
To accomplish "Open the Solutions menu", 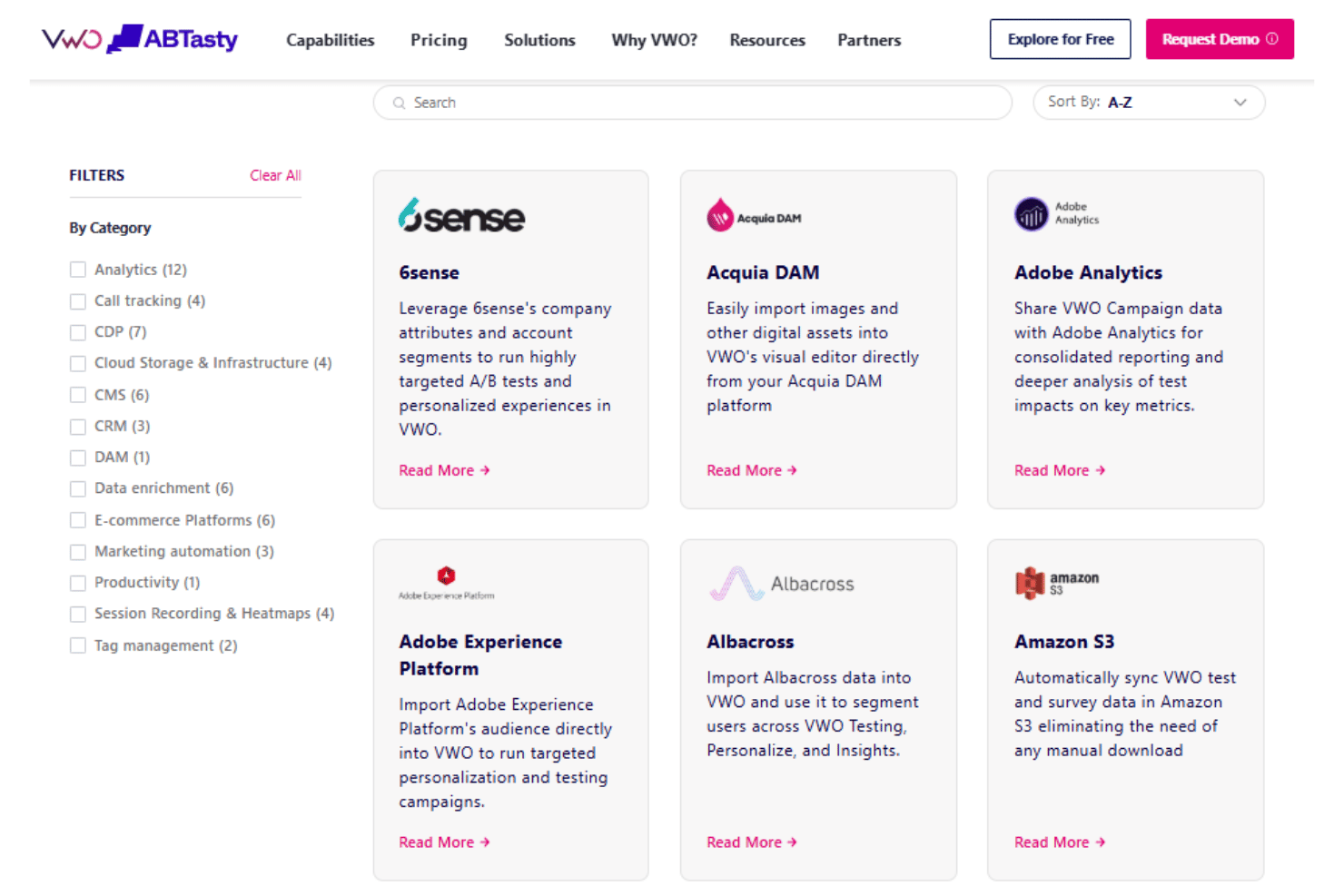I will pos(539,40).
